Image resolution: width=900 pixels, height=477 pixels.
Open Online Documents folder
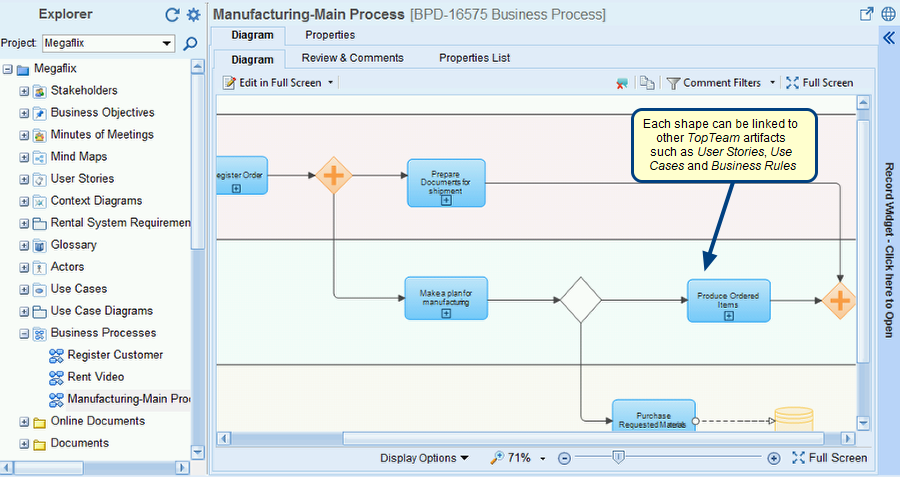[x=98, y=421]
